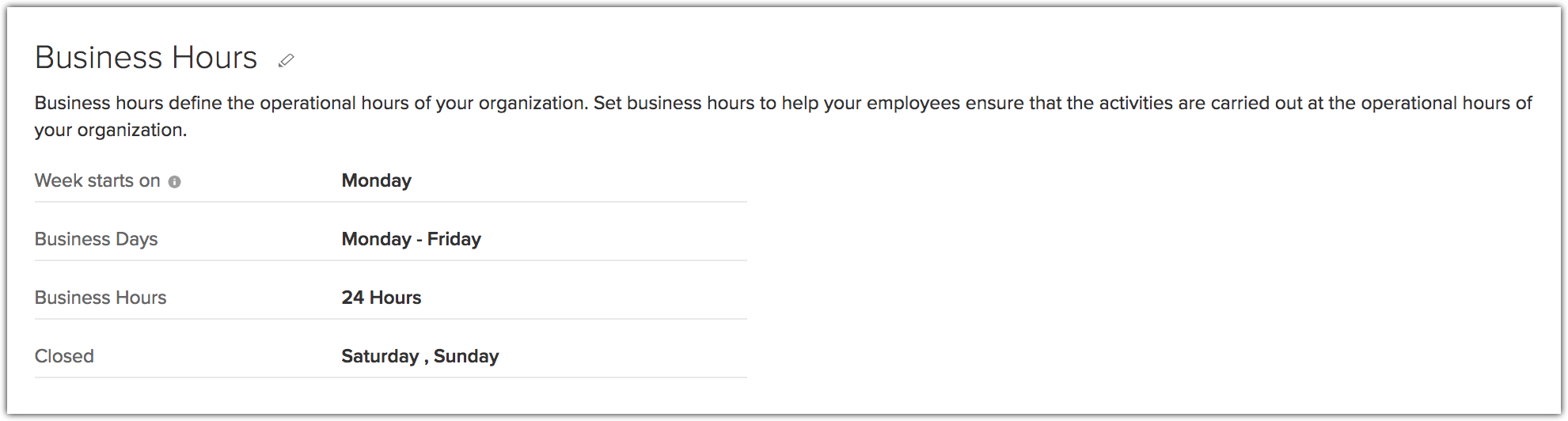This screenshot has width=1568, height=421.
Task: Click the 'Closed' row label
Action: click(64, 357)
